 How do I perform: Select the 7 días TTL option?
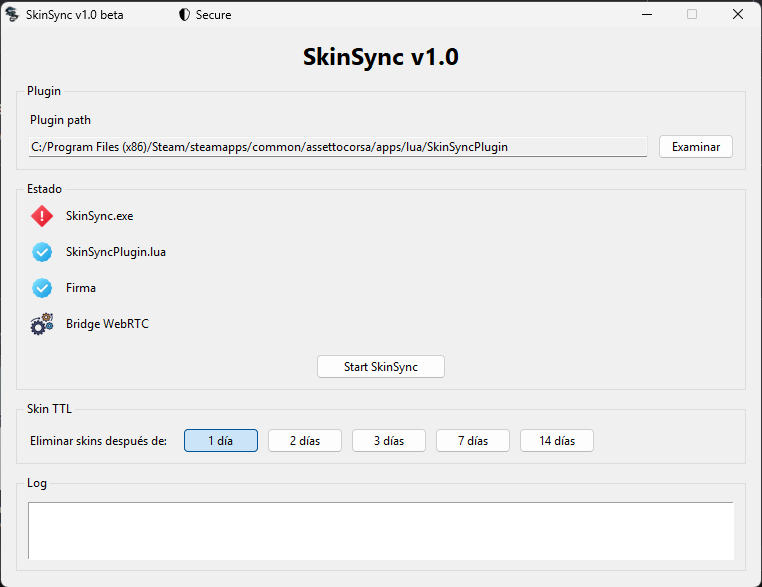click(x=473, y=441)
